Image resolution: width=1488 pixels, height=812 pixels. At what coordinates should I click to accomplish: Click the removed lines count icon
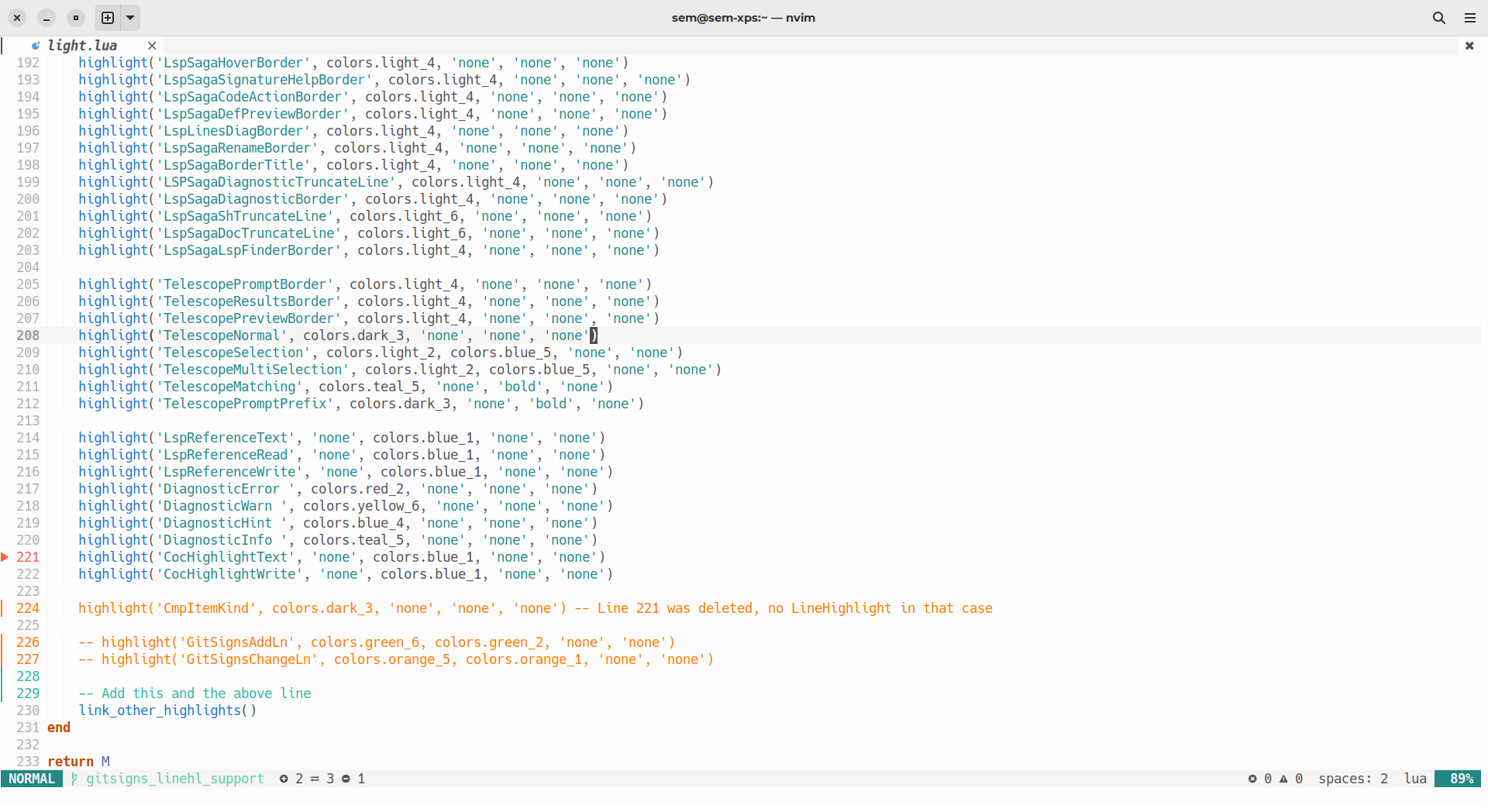(x=346, y=779)
